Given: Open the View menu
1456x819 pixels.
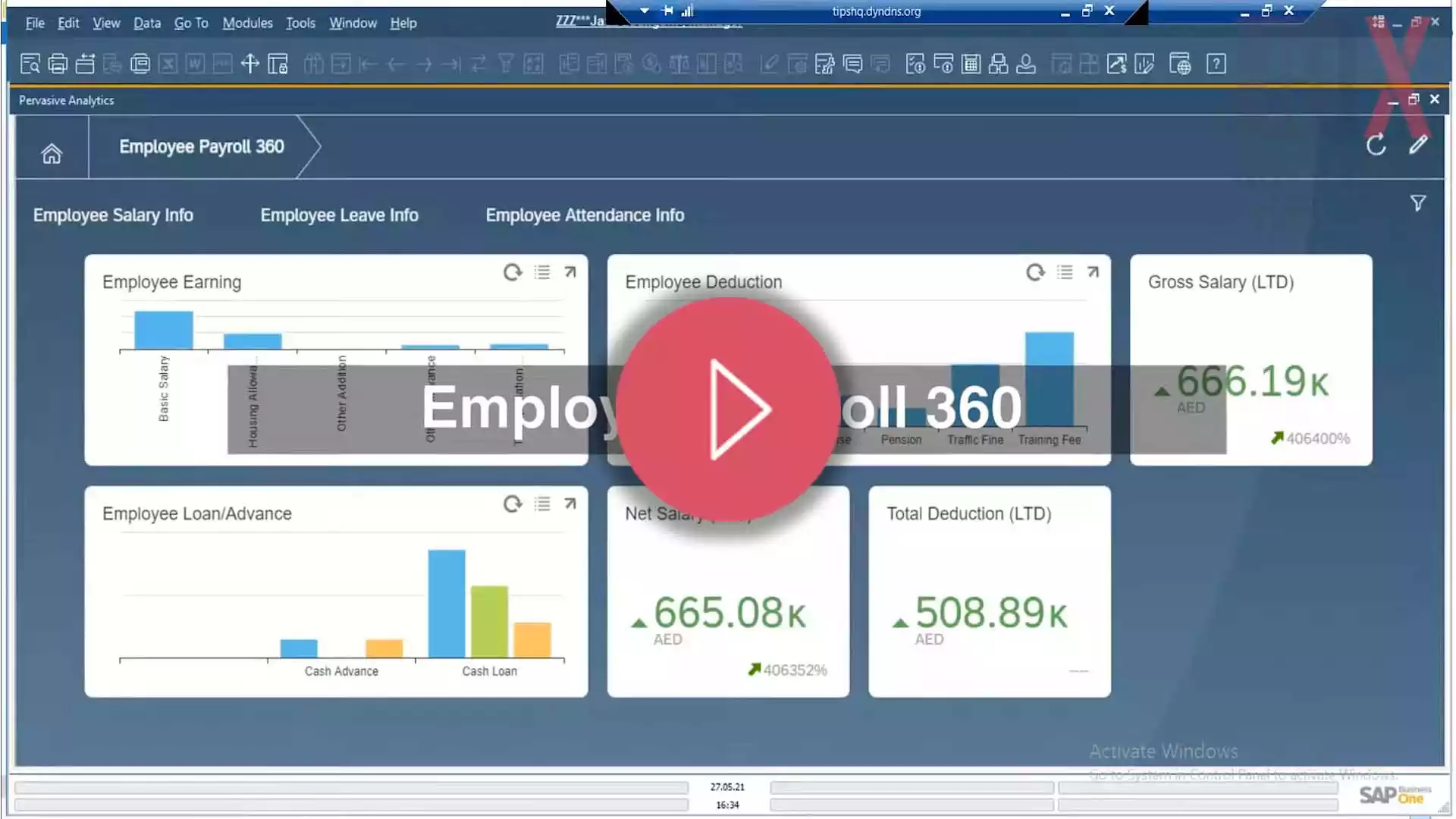Looking at the screenshot, I should pyautogui.click(x=106, y=23).
